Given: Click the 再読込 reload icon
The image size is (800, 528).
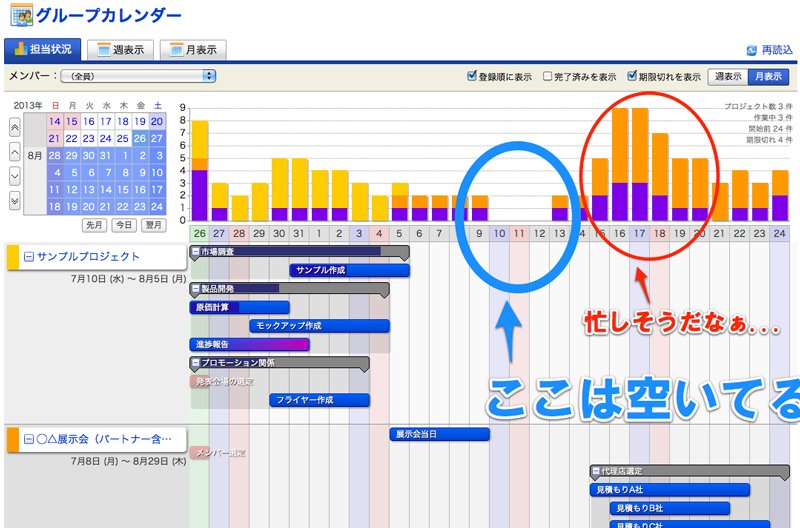Looking at the screenshot, I should (752, 50).
